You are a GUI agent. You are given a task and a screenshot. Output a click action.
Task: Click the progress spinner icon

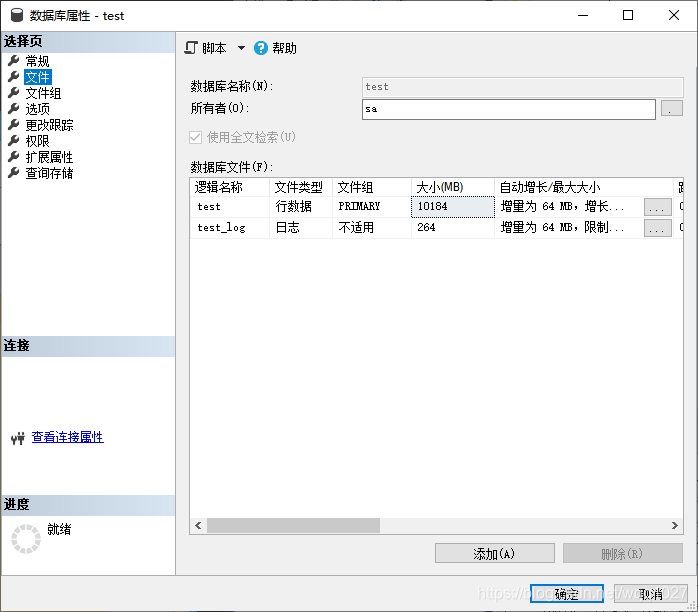(x=26, y=539)
